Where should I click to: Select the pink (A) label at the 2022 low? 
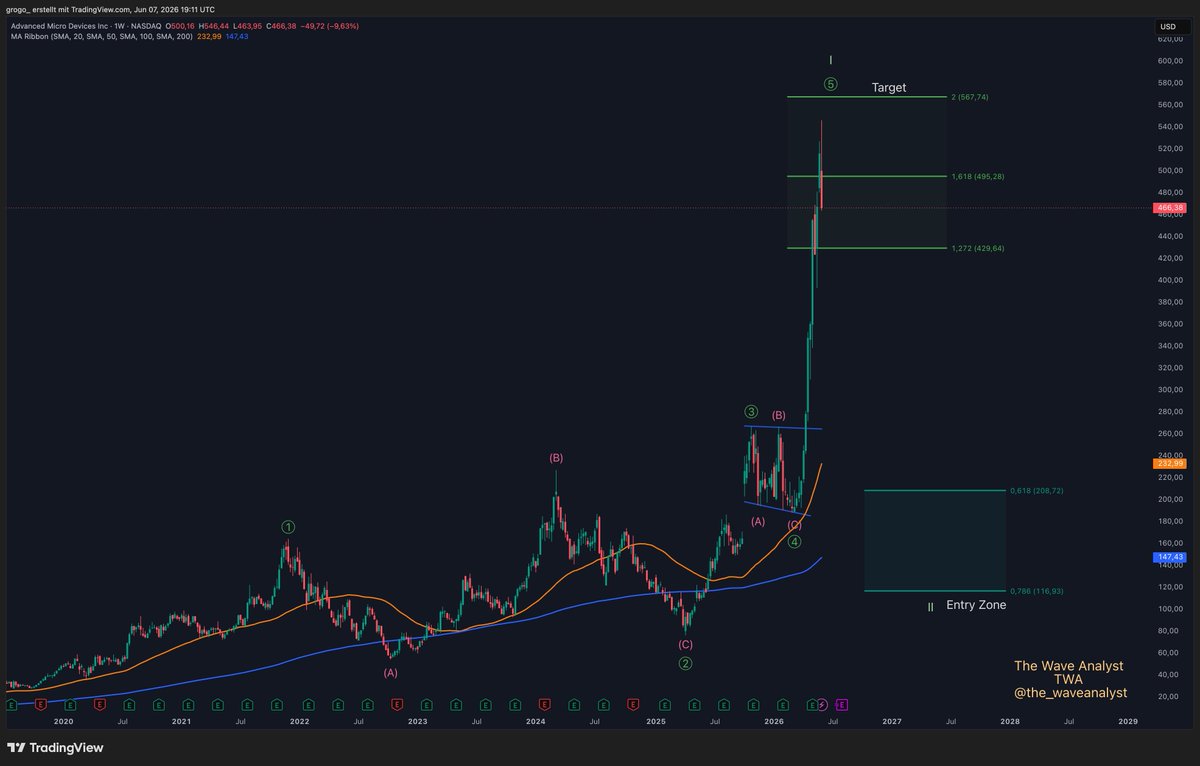[x=391, y=673]
